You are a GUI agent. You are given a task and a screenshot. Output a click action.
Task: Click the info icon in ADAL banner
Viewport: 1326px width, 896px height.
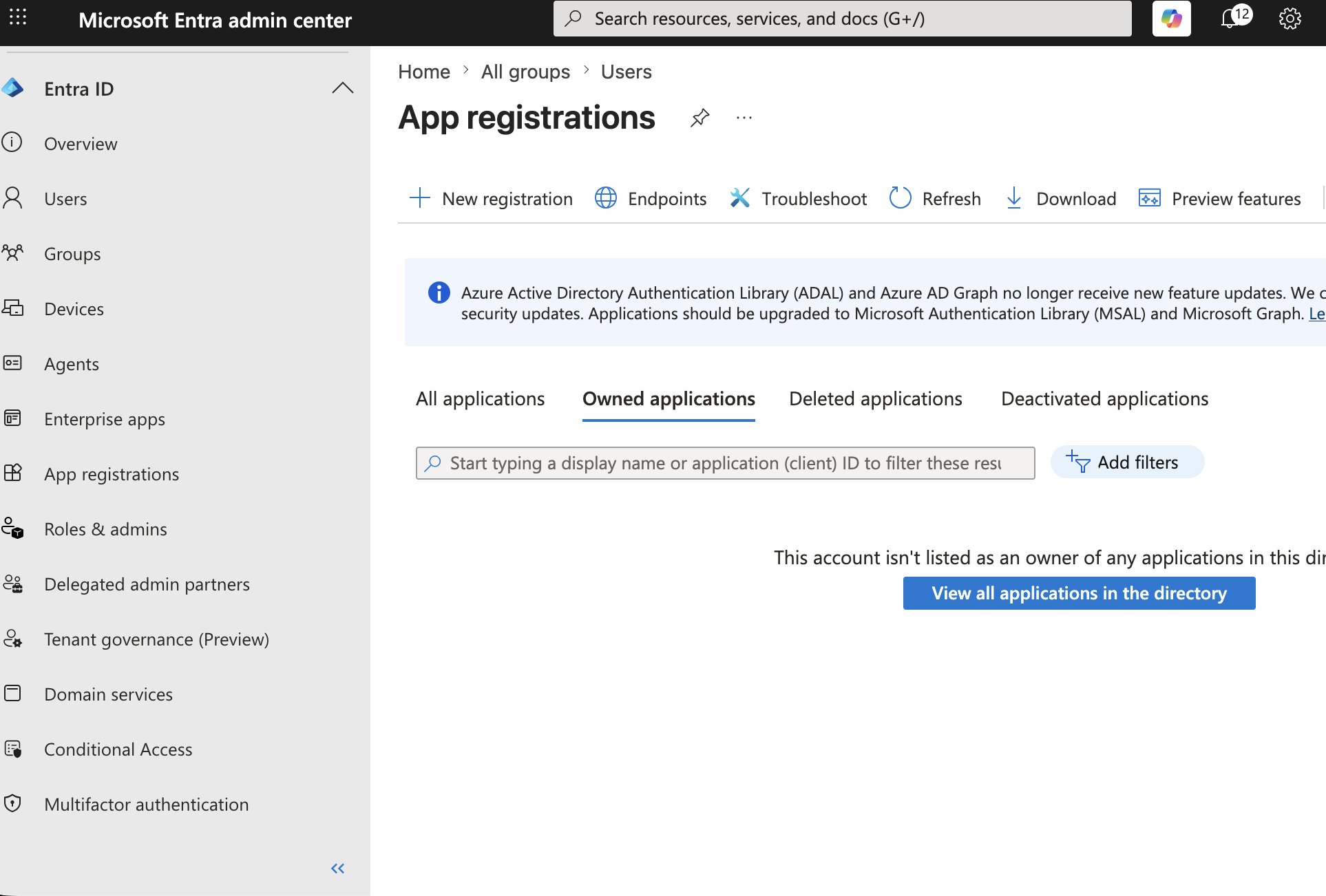click(439, 293)
